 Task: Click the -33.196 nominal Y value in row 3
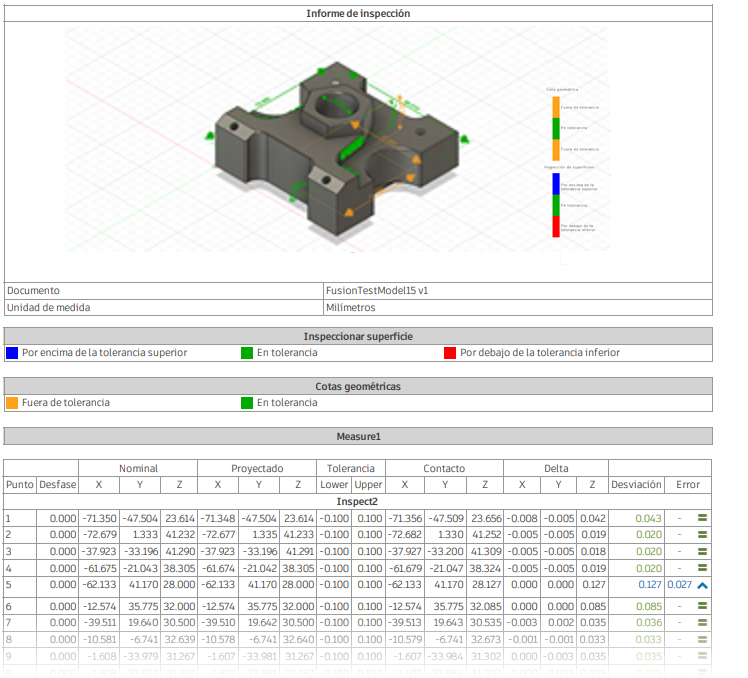141,552
